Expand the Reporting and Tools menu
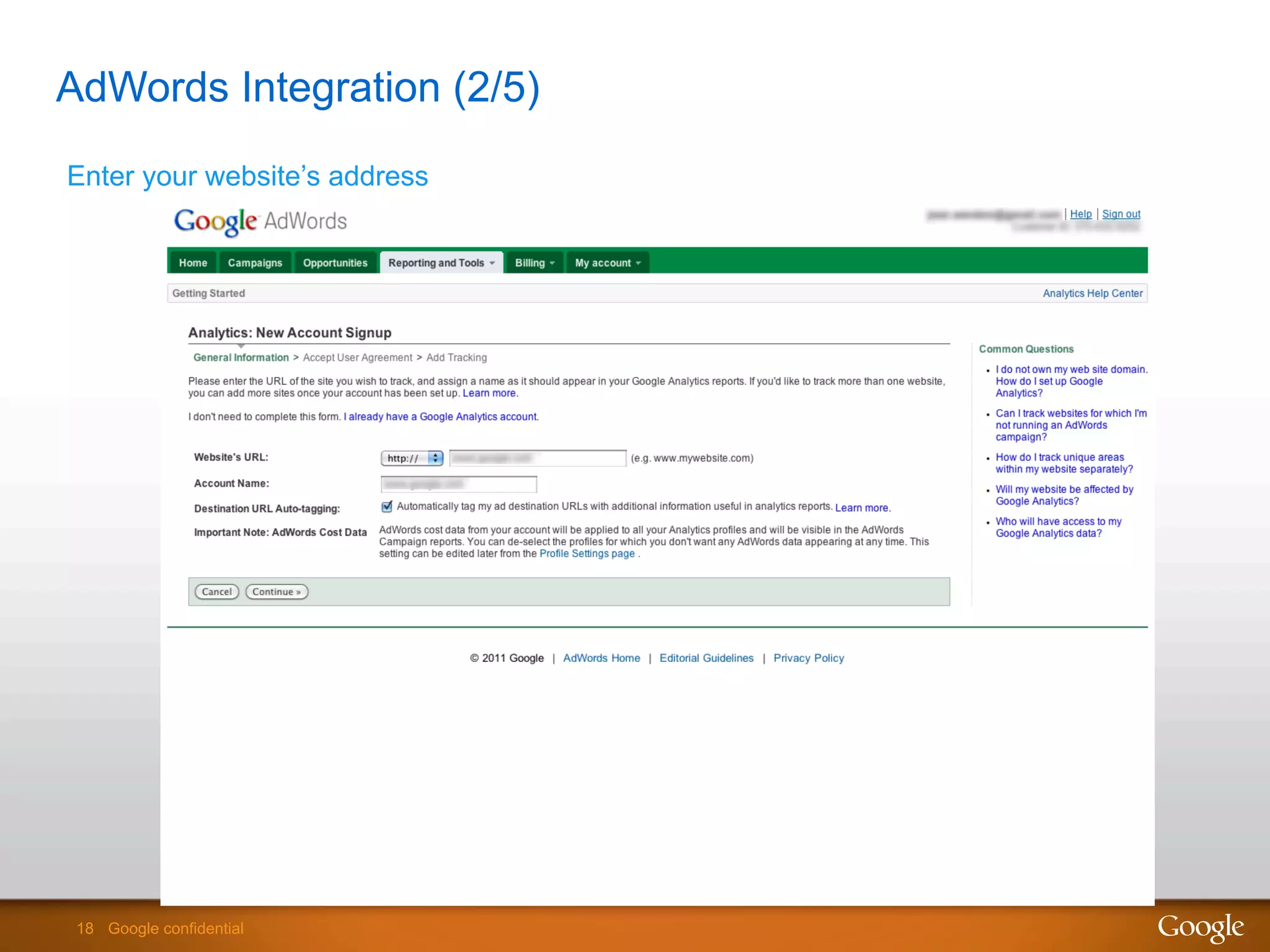The width and height of the screenshot is (1270, 952). click(x=442, y=263)
